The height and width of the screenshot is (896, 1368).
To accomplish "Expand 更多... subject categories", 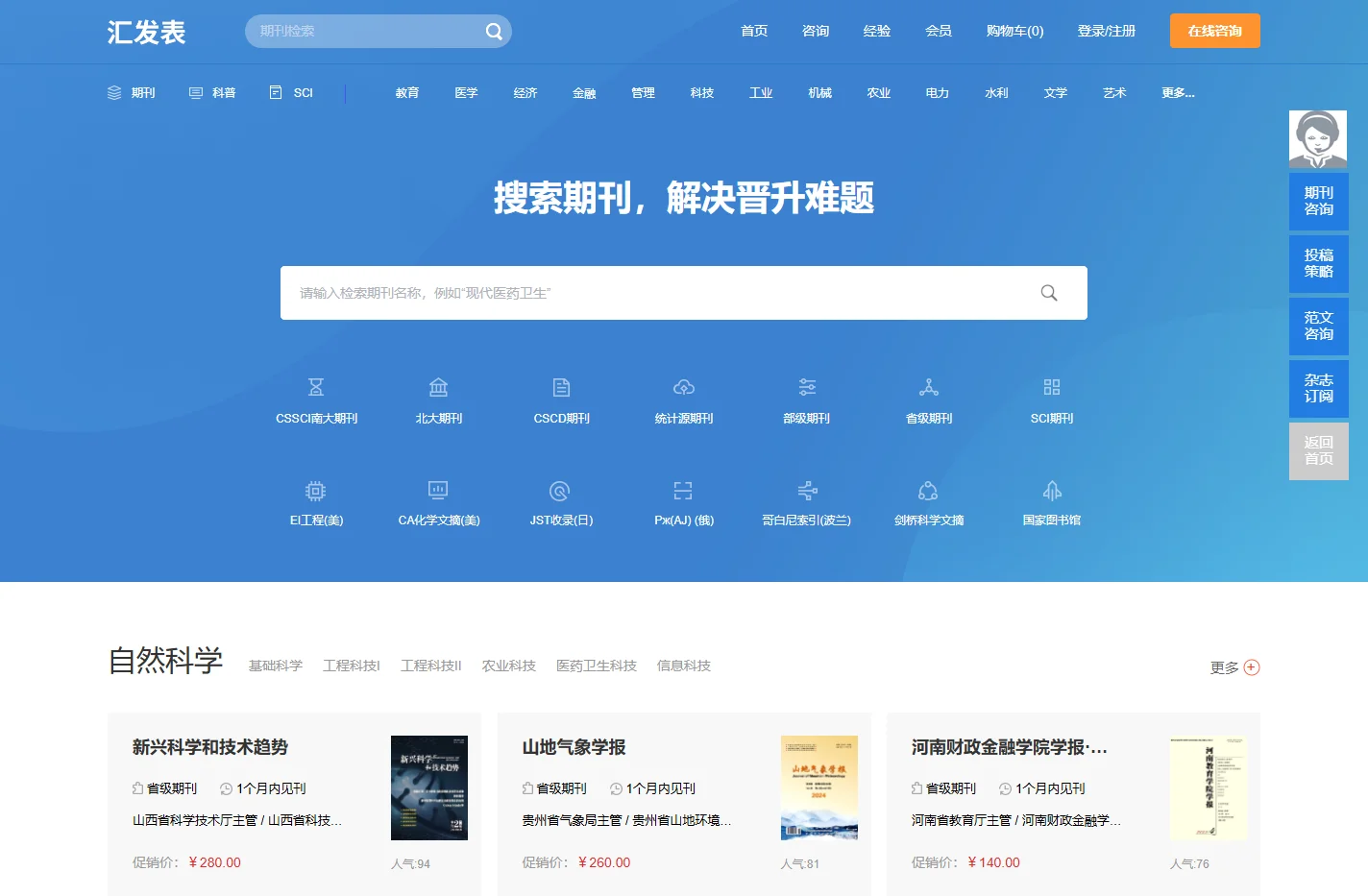I will [1178, 92].
